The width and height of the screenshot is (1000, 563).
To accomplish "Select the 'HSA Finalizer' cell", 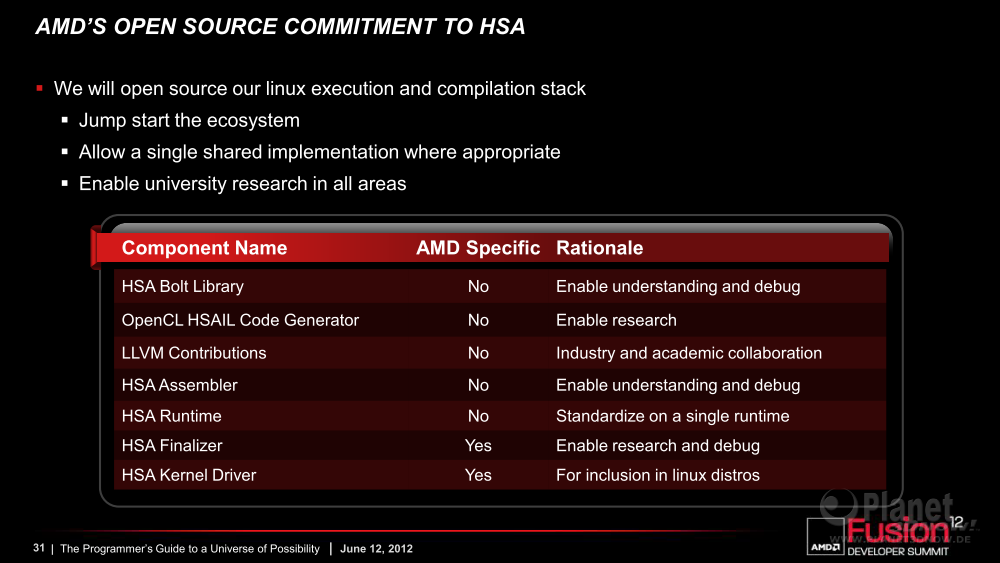I will [172, 446].
